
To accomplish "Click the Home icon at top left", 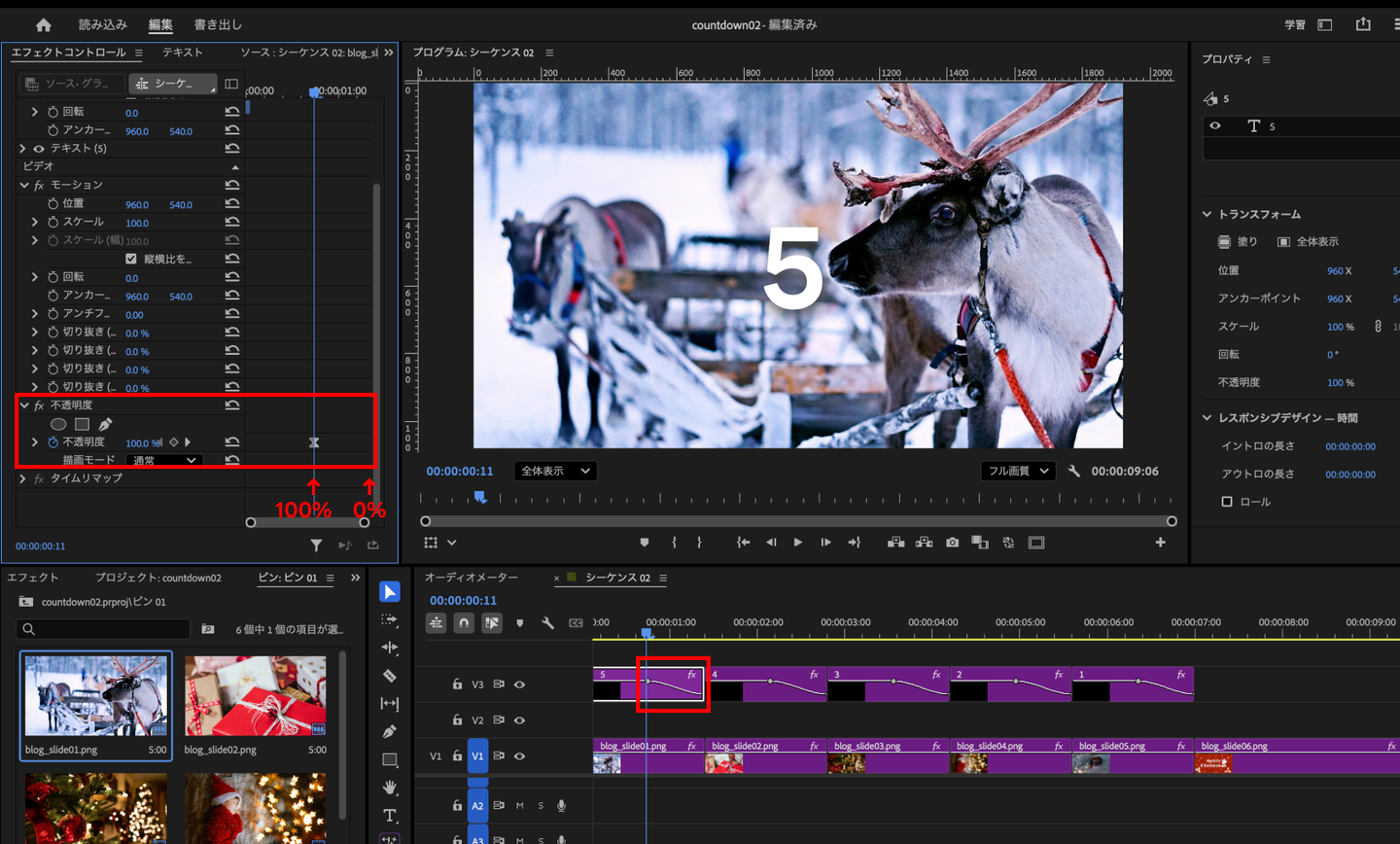I will coord(43,25).
